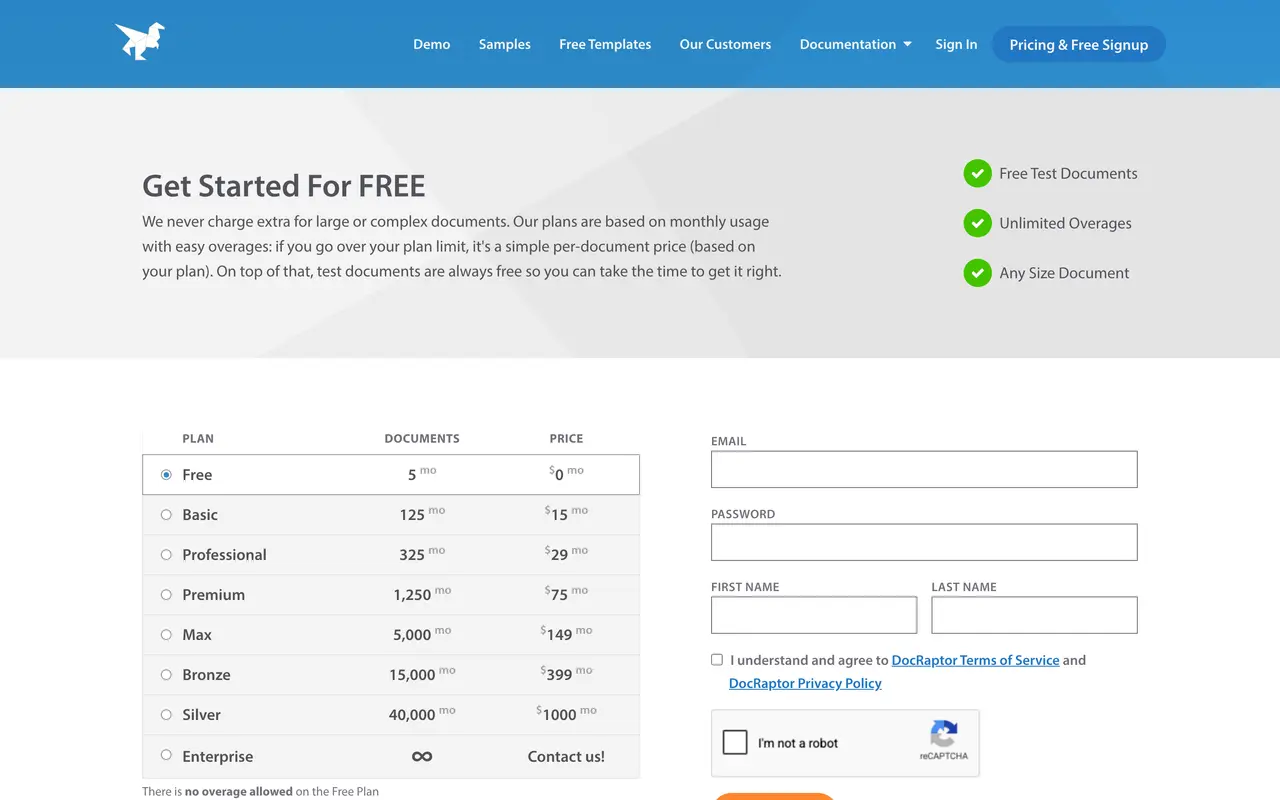Select the Max plan radio button
Screen dimensions: 1280x800
click(166, 634)
